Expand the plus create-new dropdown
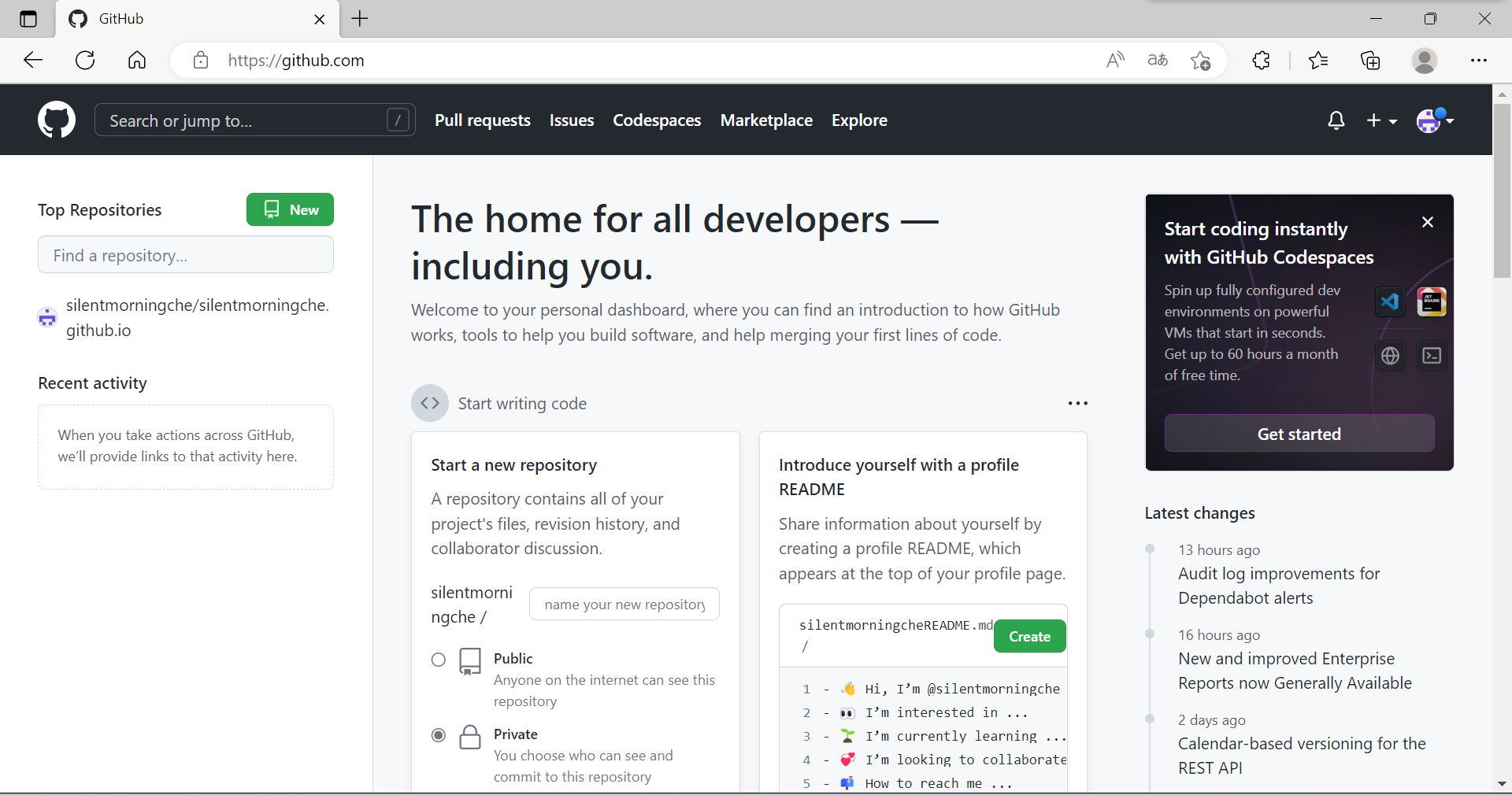 pos(1381,120)
